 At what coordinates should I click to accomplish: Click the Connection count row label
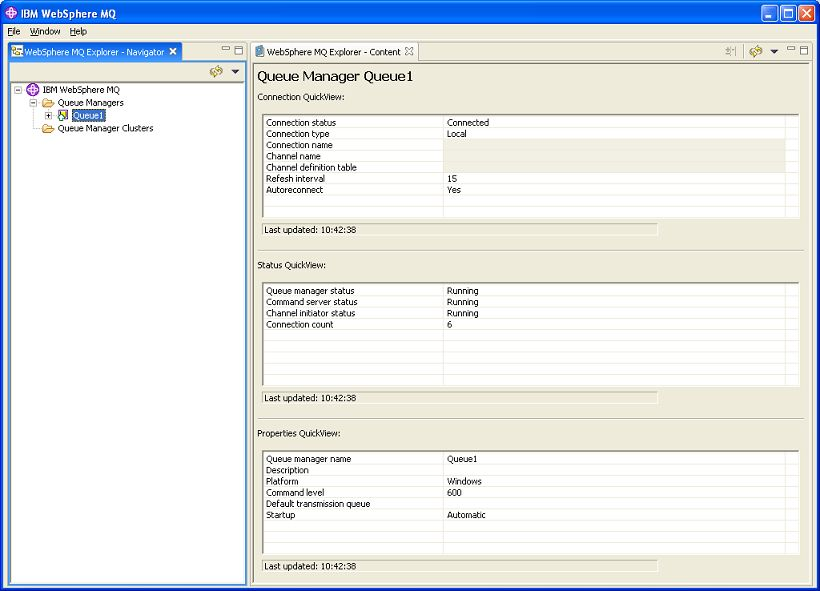click(299, 325)
